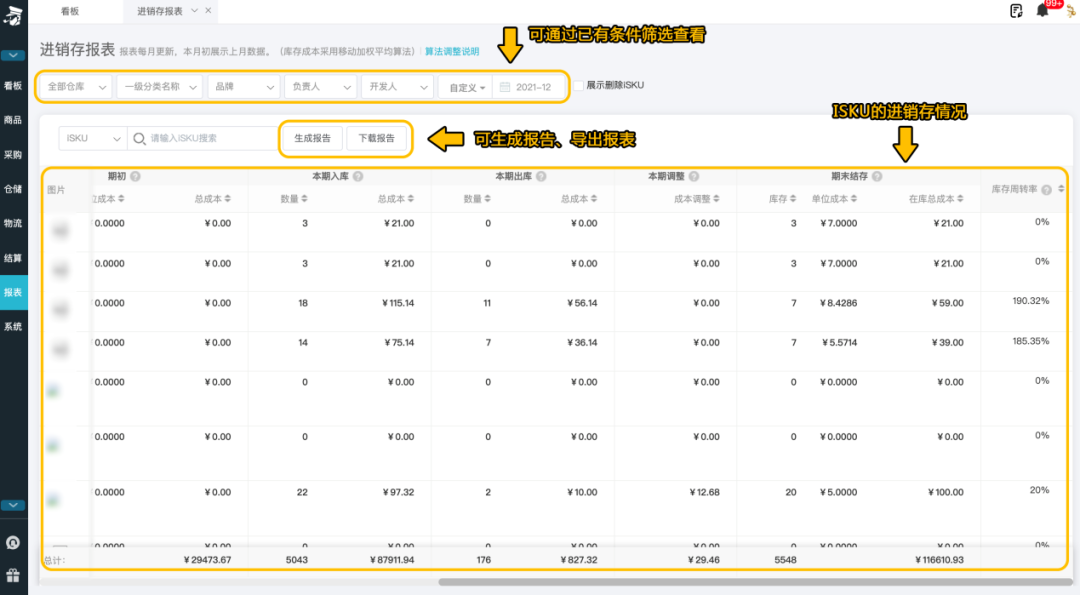Click the 生成报告 button

click(x=311, y=138)
